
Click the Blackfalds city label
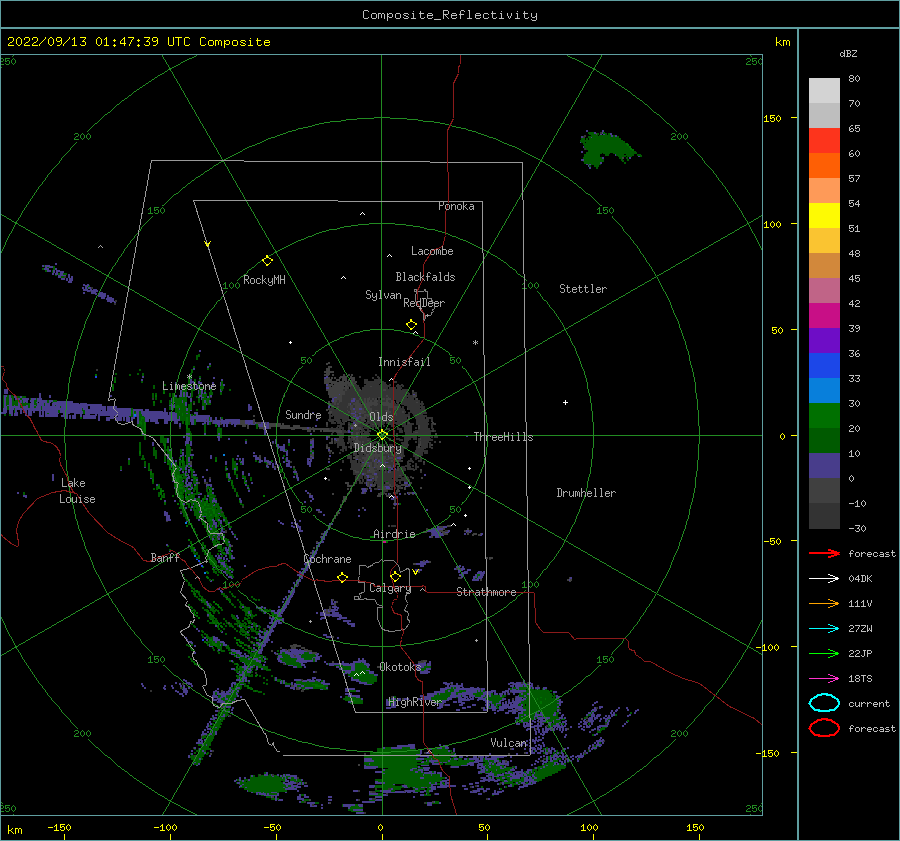tap(425, 277)
